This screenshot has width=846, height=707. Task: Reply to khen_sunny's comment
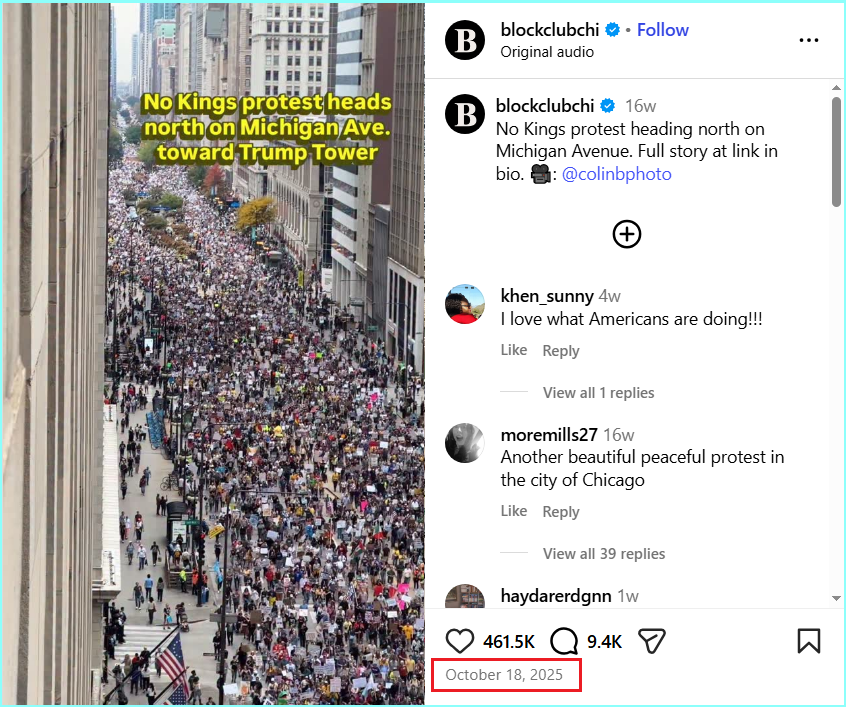(561, 350)
